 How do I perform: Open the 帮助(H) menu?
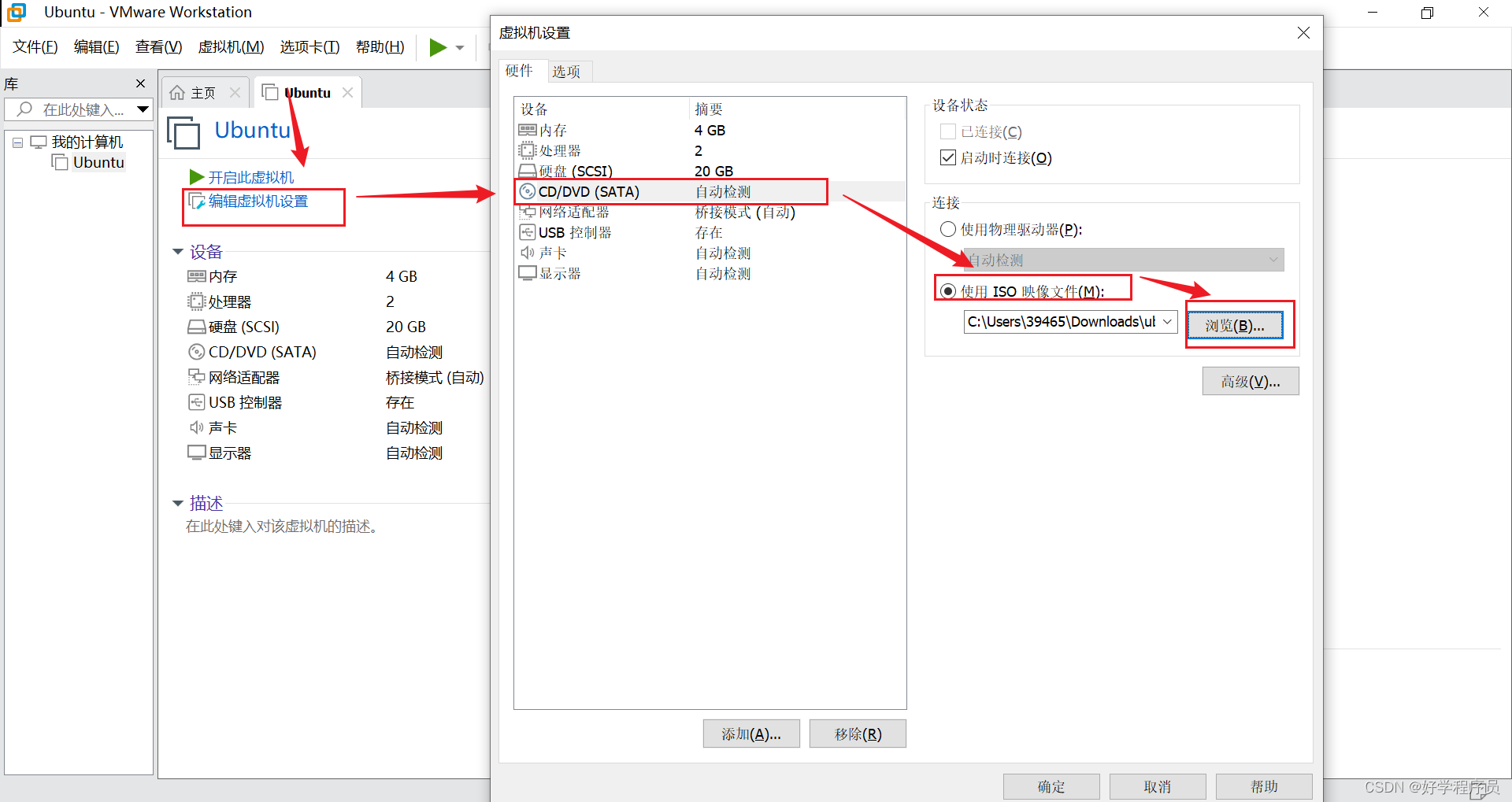(380, 47)
